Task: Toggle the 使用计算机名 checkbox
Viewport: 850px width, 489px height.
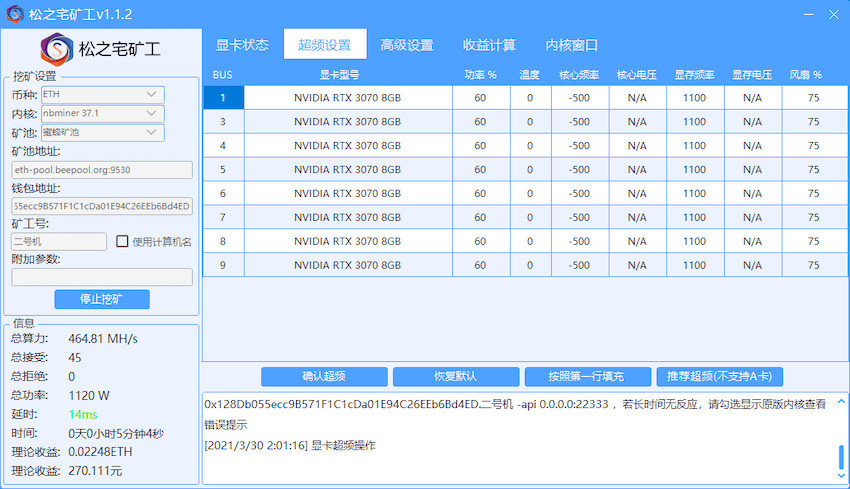Action: 122,241
